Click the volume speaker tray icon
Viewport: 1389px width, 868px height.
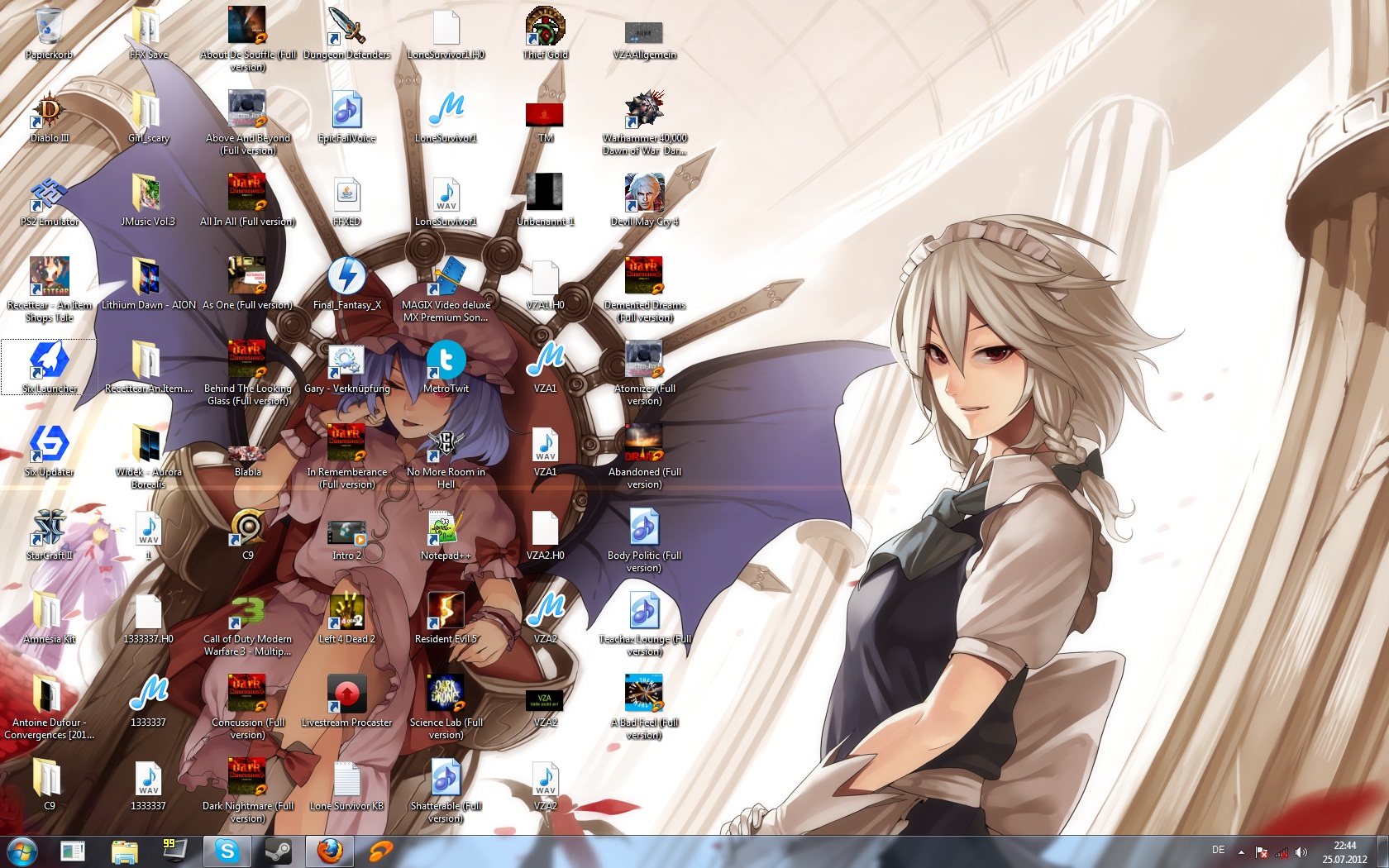pos(1301,851)
